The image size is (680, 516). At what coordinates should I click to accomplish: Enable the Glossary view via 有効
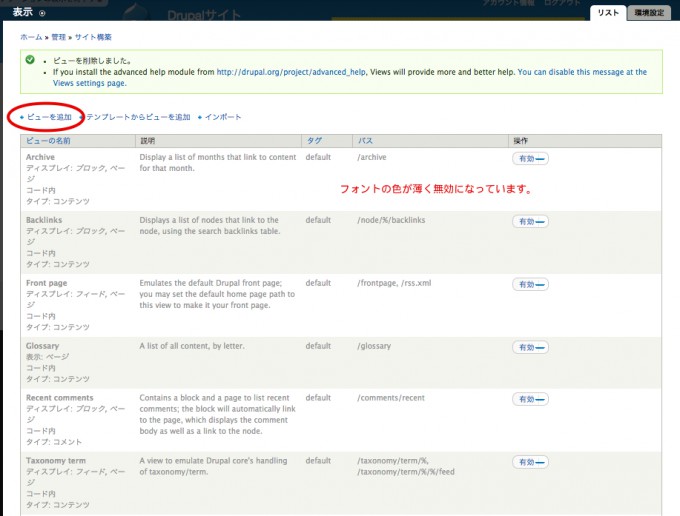(523, 347)
